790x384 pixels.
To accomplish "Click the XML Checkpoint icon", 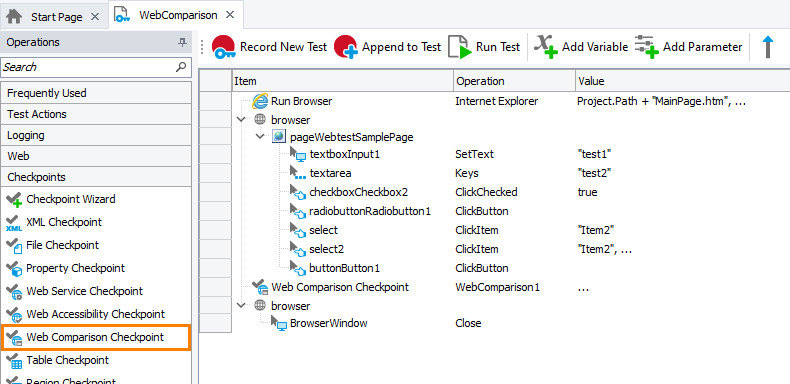I will (x=14, y=223).
